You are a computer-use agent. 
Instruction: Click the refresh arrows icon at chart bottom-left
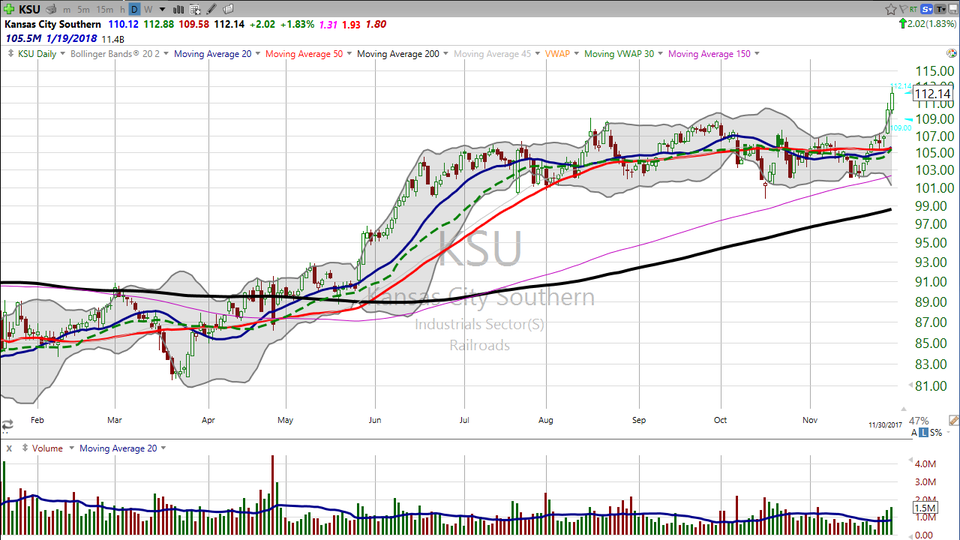click(x=7, y=425)
